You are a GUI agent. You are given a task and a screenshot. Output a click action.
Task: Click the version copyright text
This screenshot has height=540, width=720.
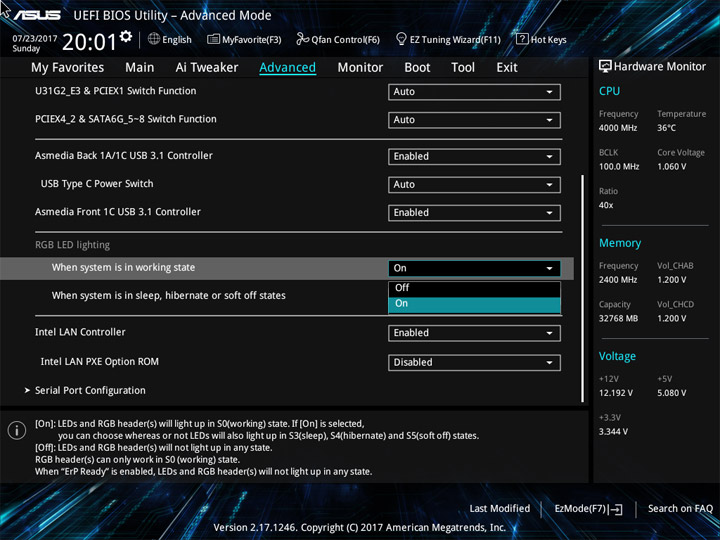[359, 528]
